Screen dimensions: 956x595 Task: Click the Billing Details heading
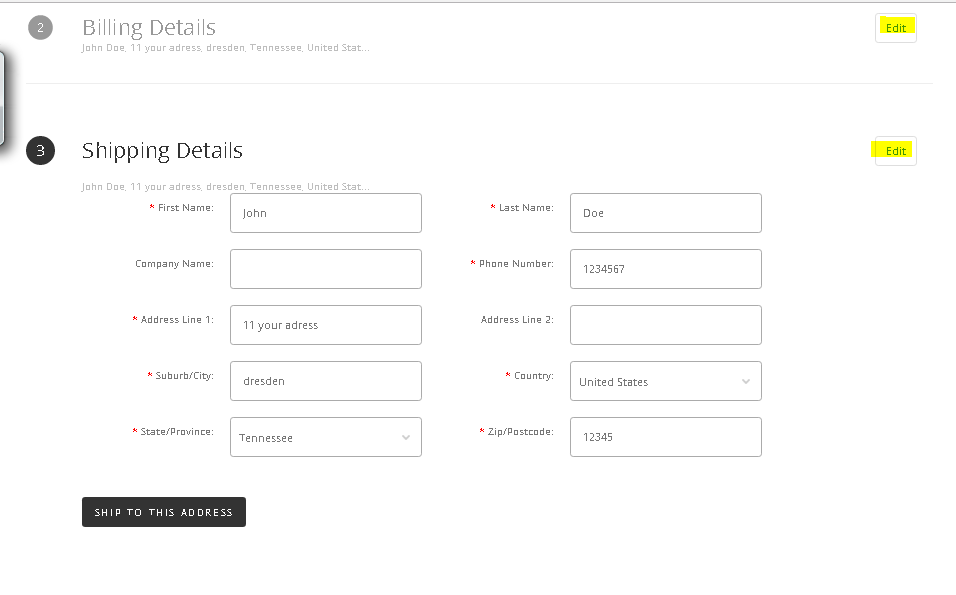point(149,28)
